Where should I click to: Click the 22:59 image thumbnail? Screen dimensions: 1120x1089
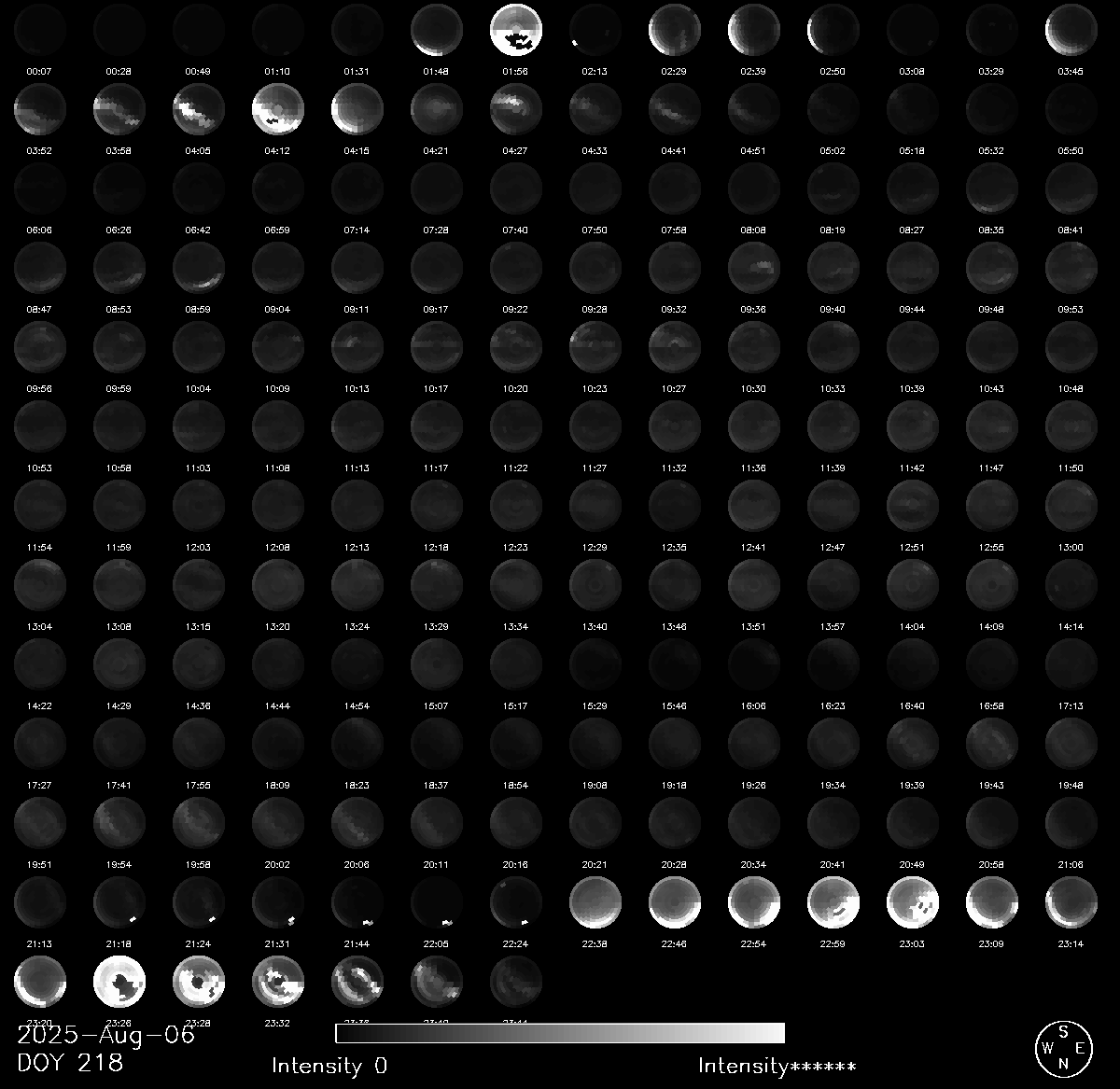(x=833, y=903)
